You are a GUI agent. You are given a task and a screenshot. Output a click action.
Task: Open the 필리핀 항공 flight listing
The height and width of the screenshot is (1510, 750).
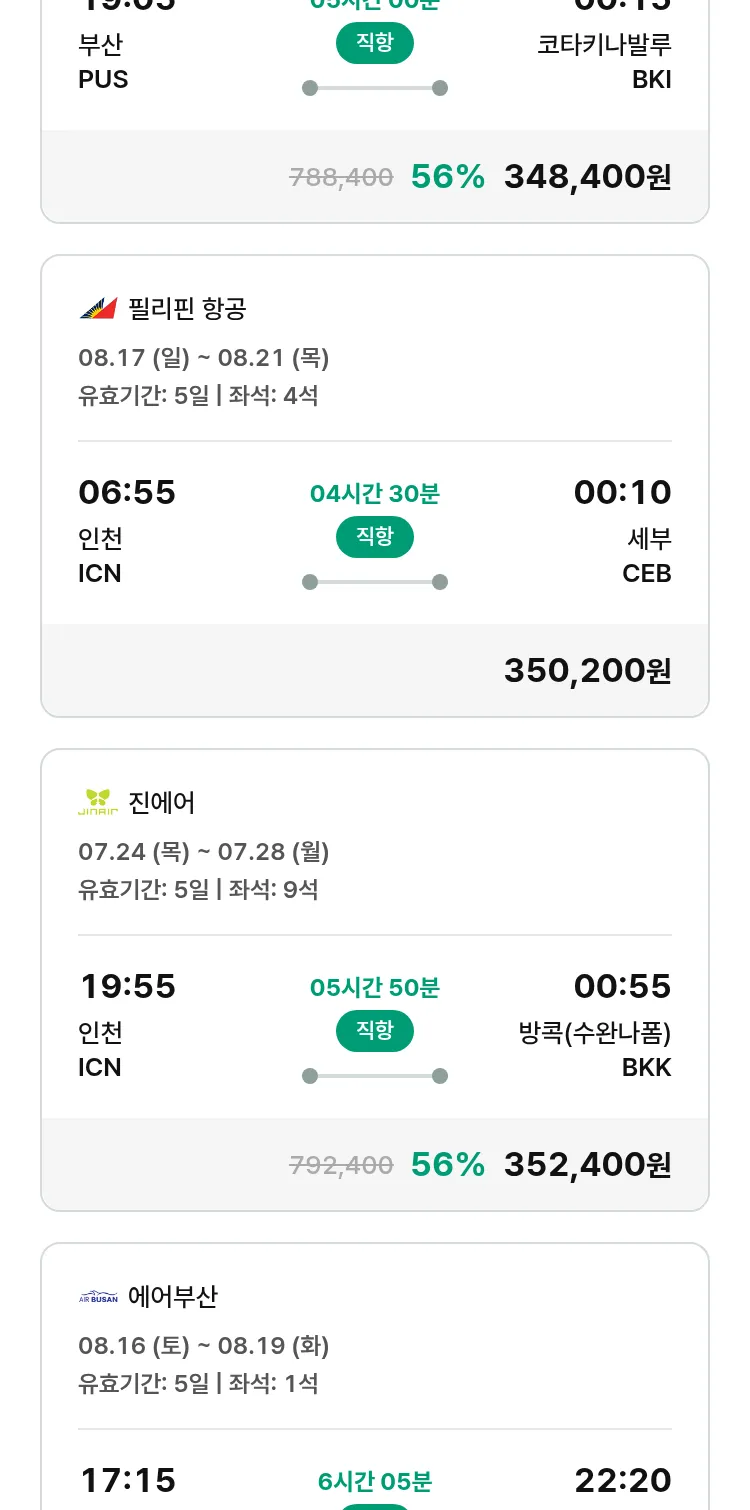click(187, 308)
